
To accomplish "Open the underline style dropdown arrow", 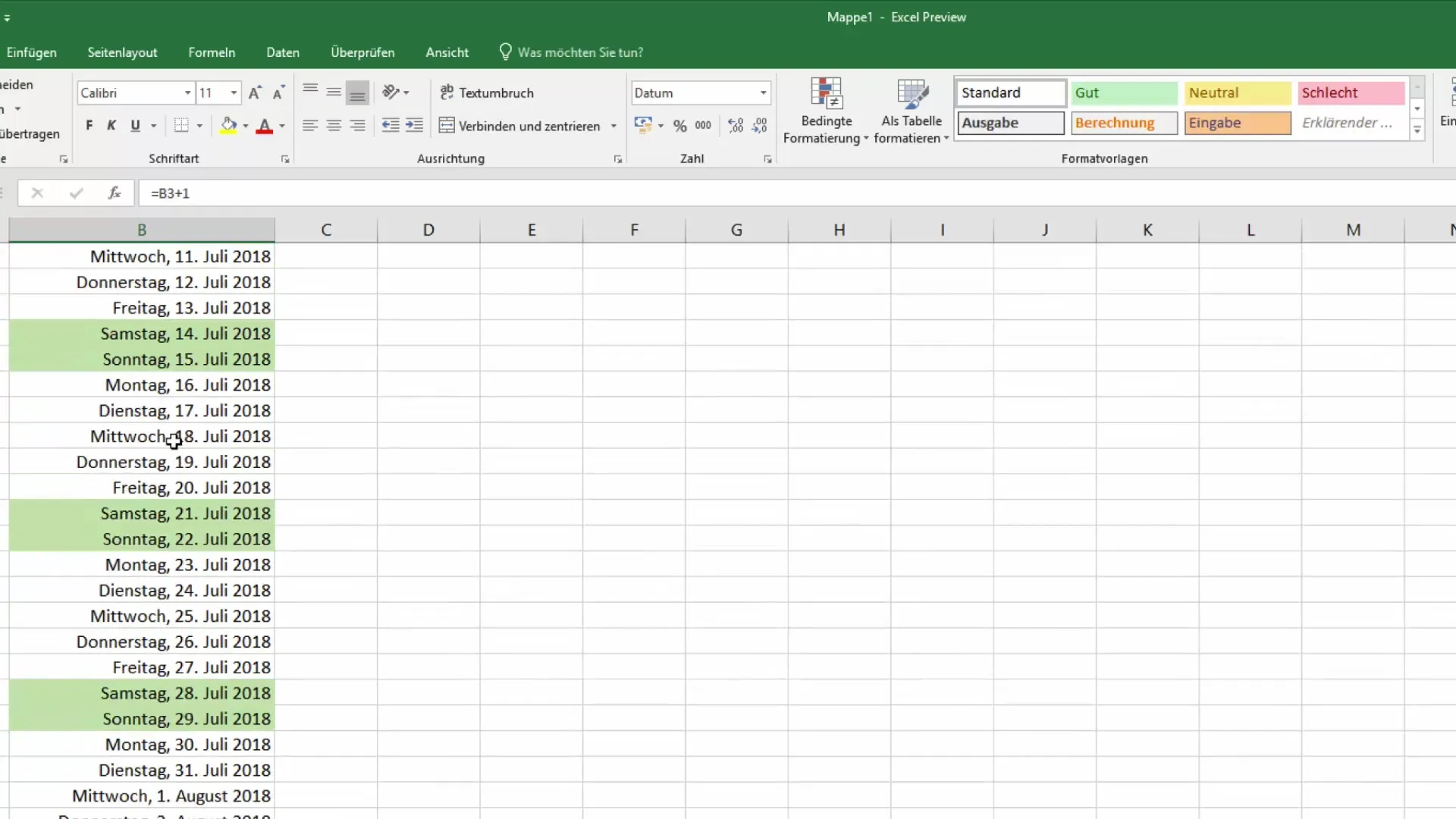I will [x=154, y=126].
